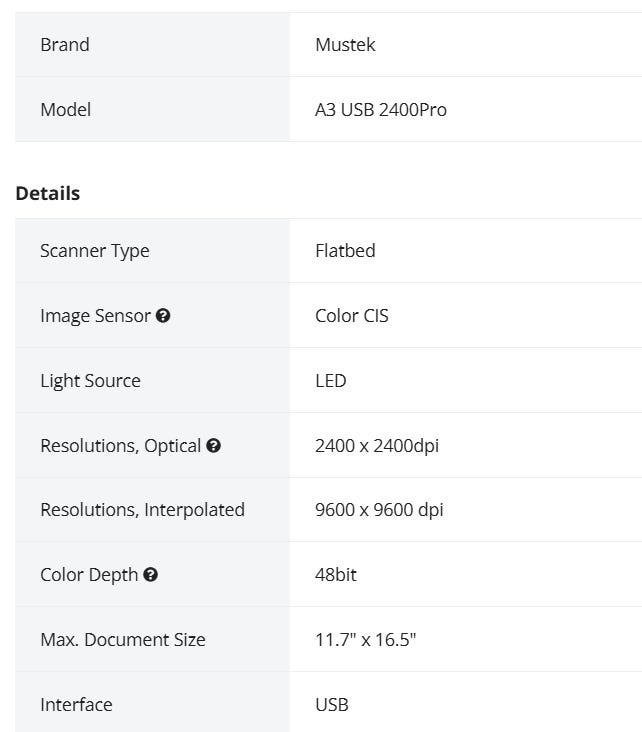Viewport: 642px width, 732px height.
Task: Select the Resolutions, Interpolated label
Action: tap(142, 510)
